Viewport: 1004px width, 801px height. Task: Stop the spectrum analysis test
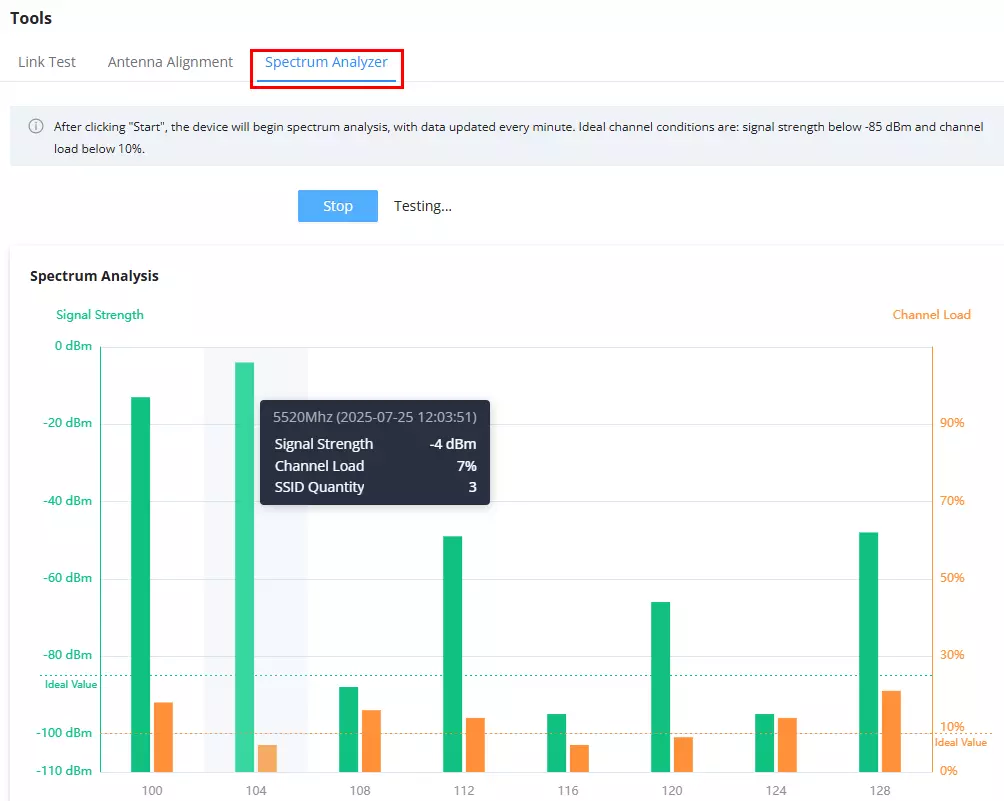(x=337, y=206)
